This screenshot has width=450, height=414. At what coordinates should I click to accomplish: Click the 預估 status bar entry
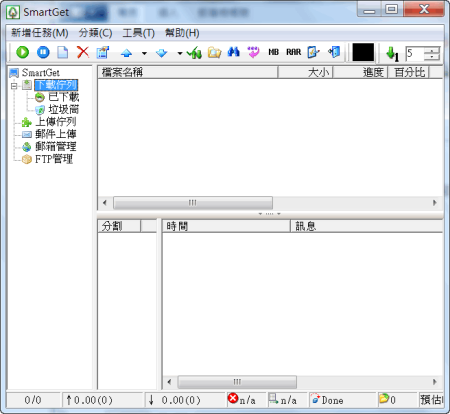(431, 400)
